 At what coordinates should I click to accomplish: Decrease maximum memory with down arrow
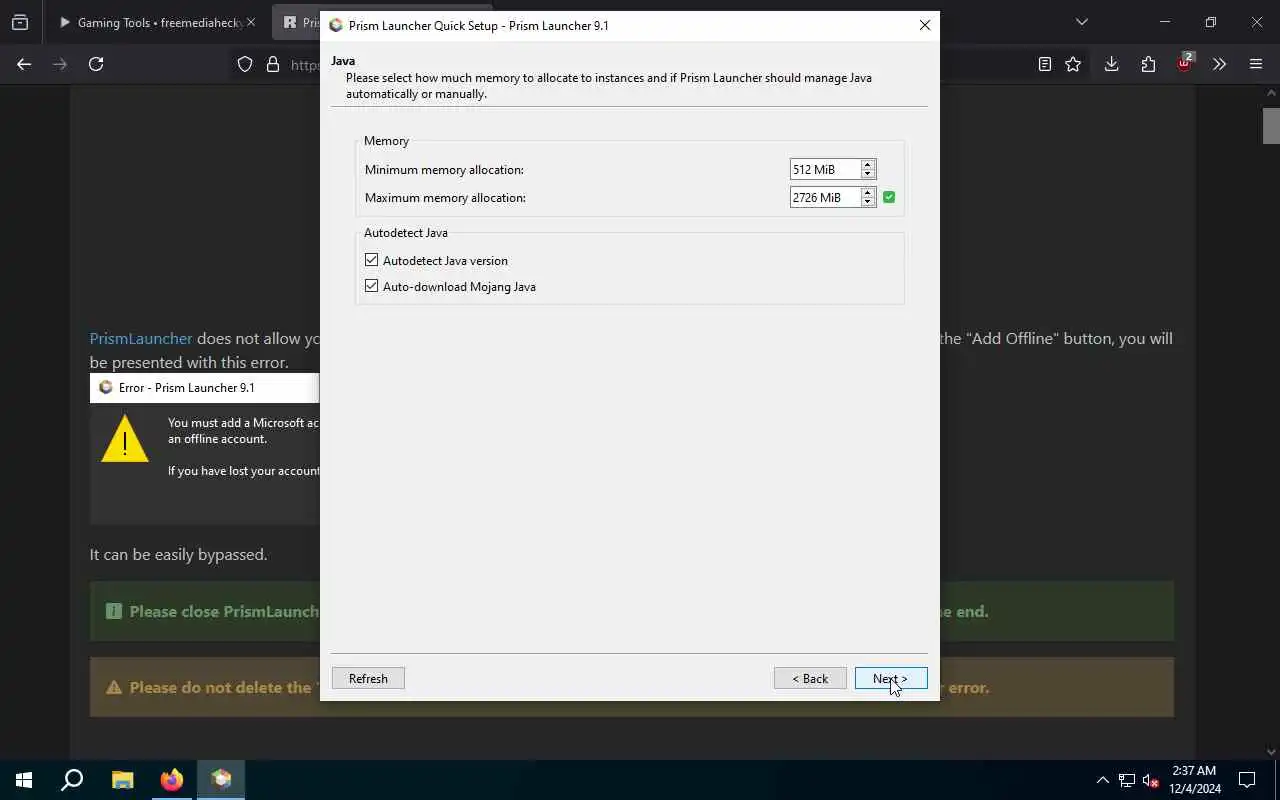click(x=868, y=202)
